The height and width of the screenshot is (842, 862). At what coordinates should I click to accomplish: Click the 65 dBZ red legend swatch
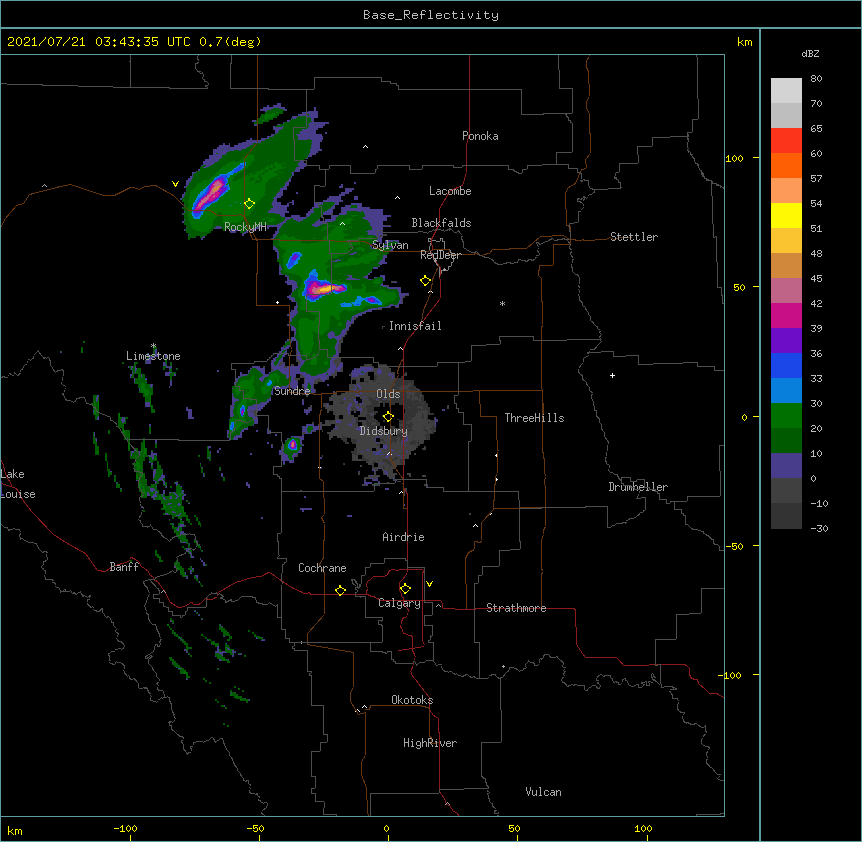click(786, 141)
